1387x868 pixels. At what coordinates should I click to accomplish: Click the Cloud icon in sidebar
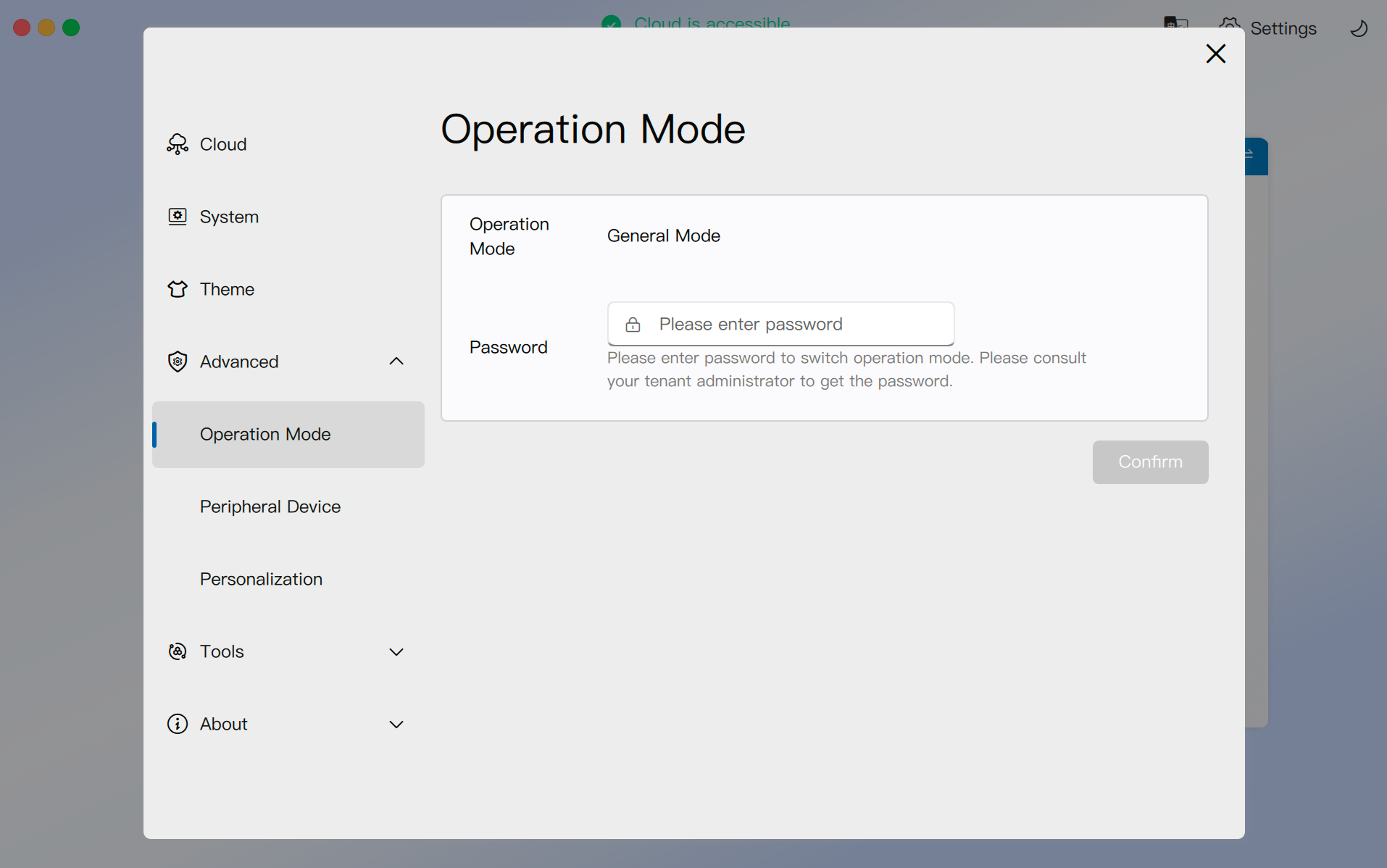coord(177,144)
